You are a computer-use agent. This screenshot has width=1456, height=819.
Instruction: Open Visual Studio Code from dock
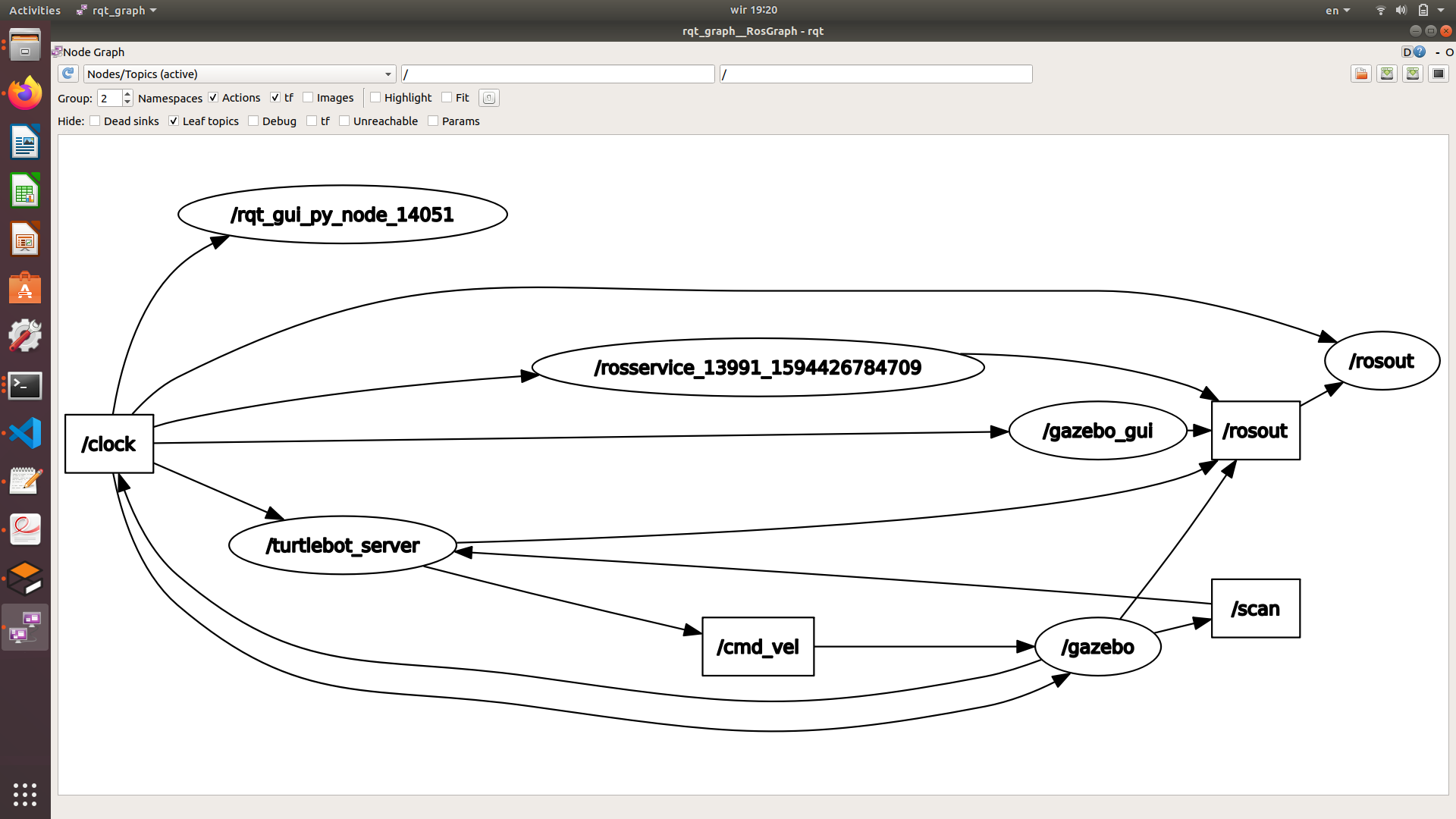click(x=25, y=434)
